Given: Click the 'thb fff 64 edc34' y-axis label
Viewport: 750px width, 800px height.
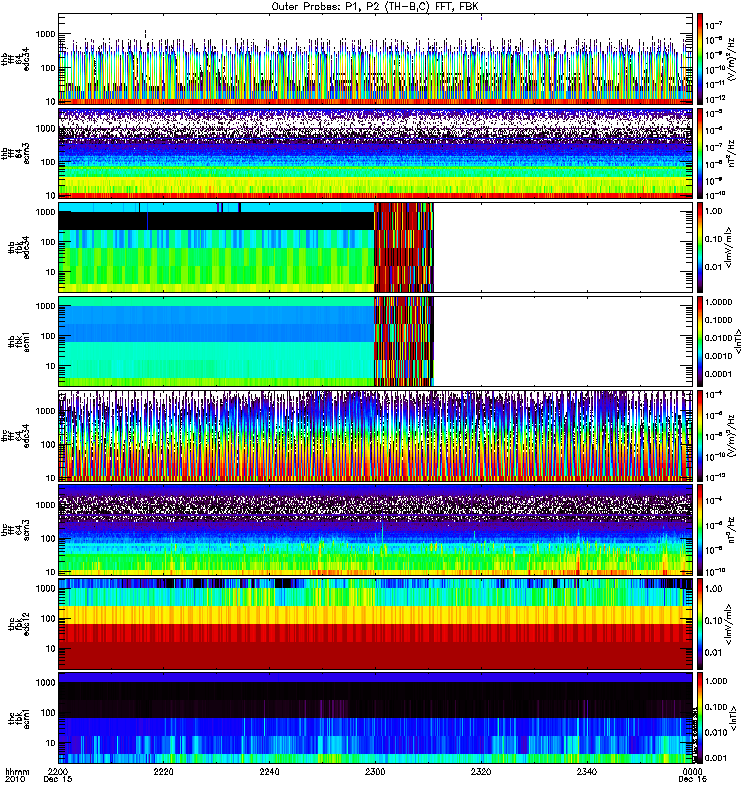Looking at the screenshot, I should [16, 59].
